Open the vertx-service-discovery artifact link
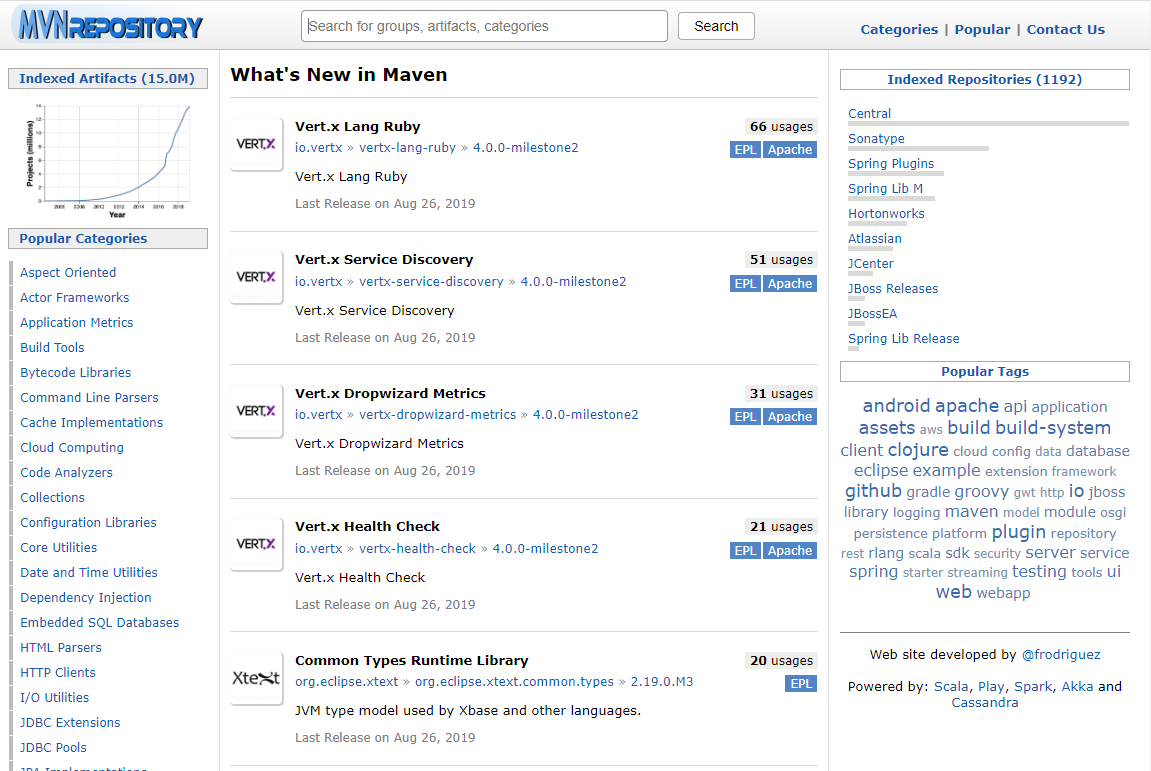The image size is (1151, 771). pos(431,281)
